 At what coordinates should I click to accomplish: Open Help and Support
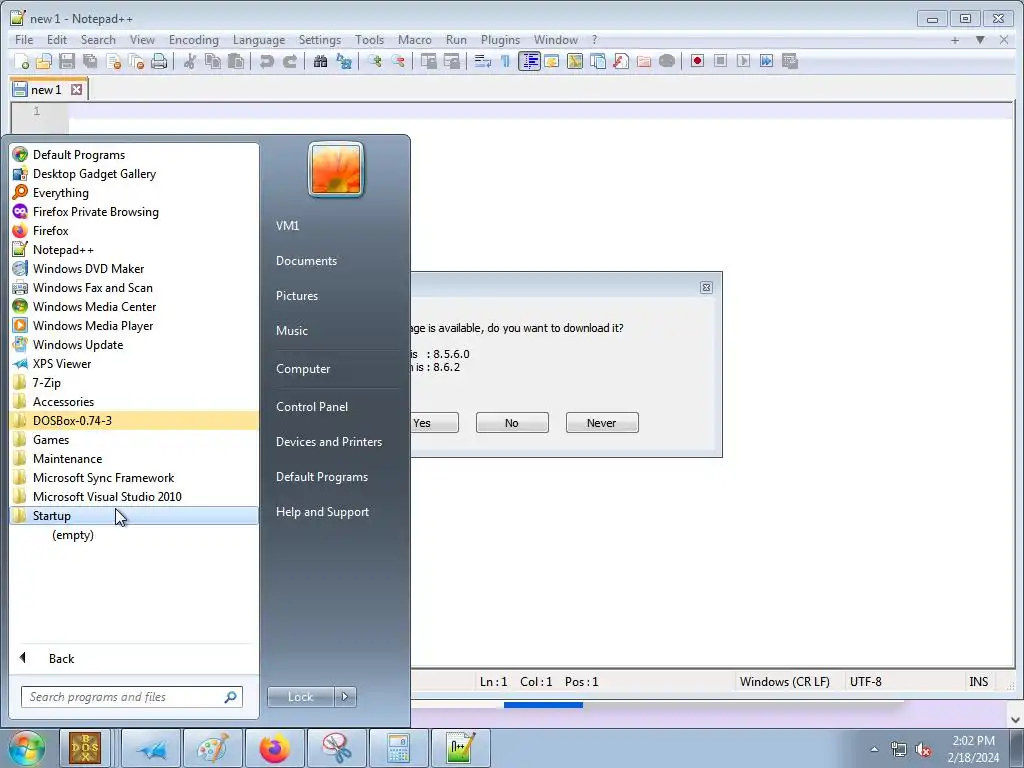[322, 512]
